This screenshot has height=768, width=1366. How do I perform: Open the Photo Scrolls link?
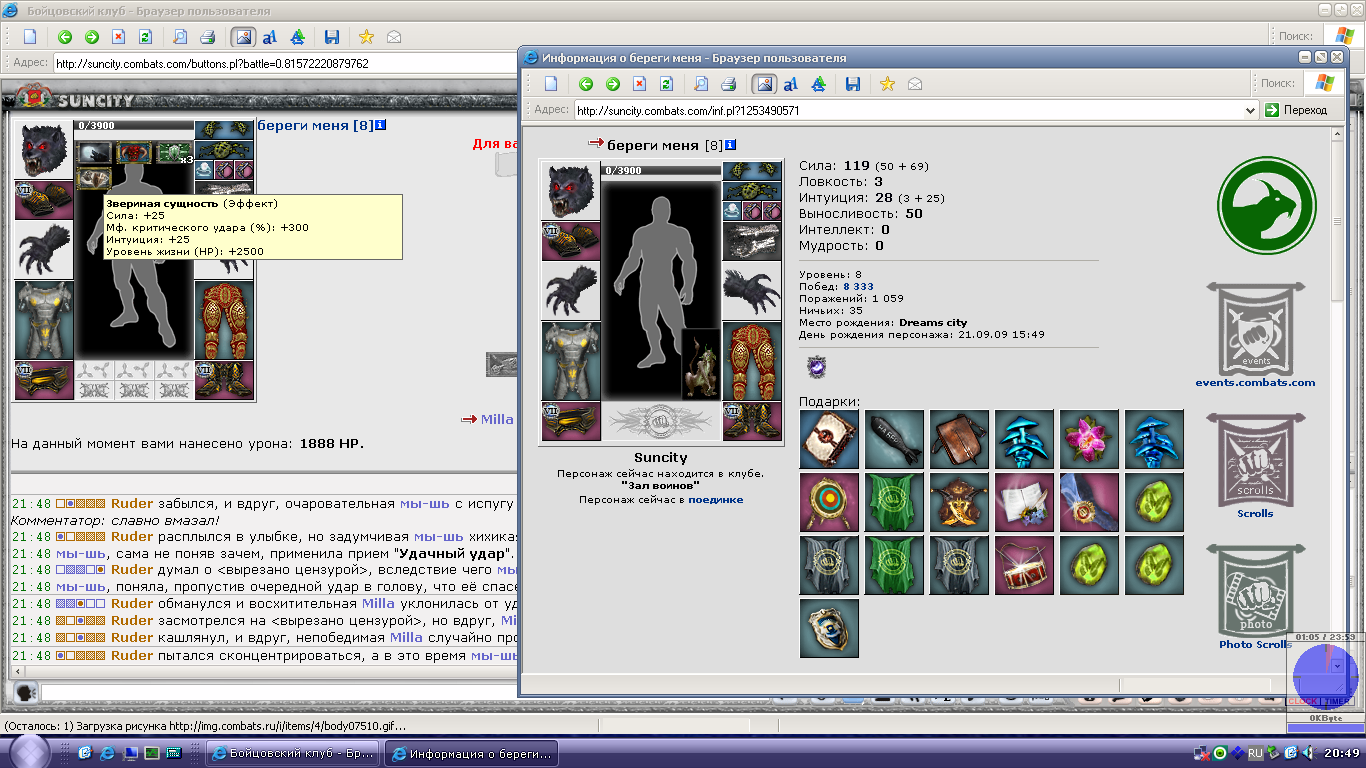pyautogui.click(x=1255, y=644)
